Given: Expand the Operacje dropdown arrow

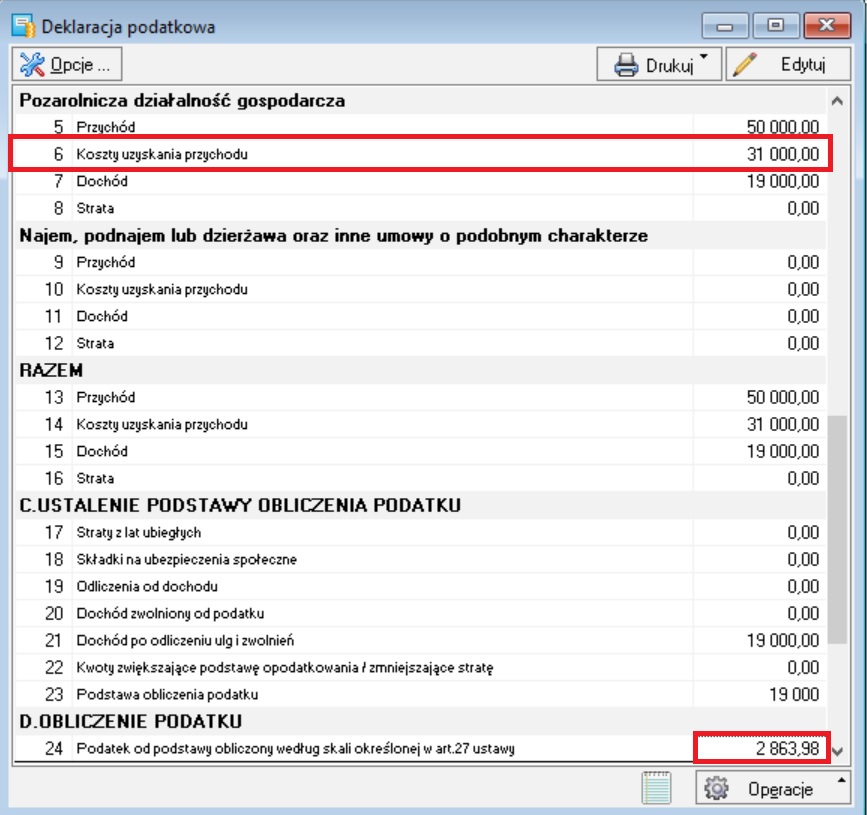Looking at the screenshot, I should pos(842,780).
